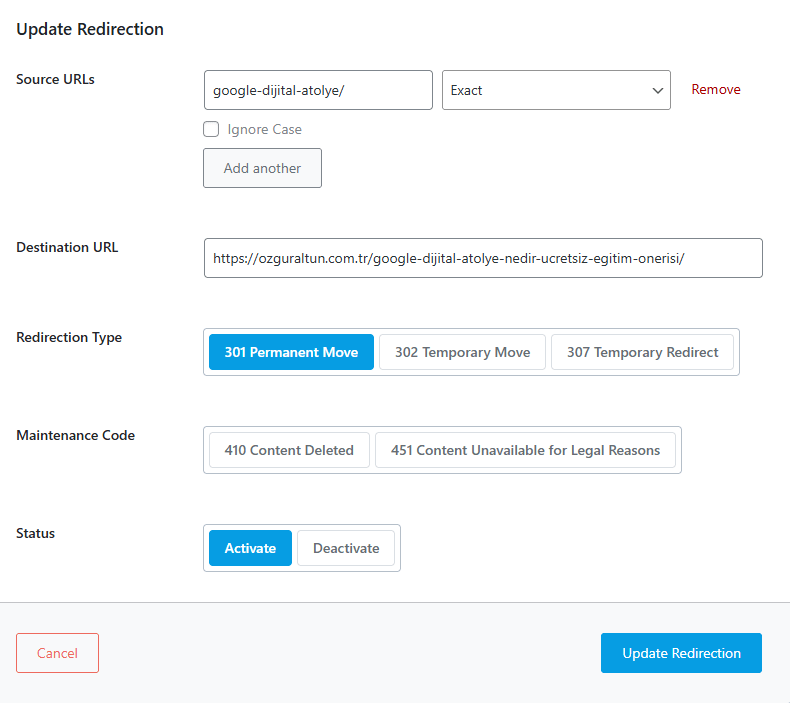Select 307 Temporary Redirect option

click(642, 352)
